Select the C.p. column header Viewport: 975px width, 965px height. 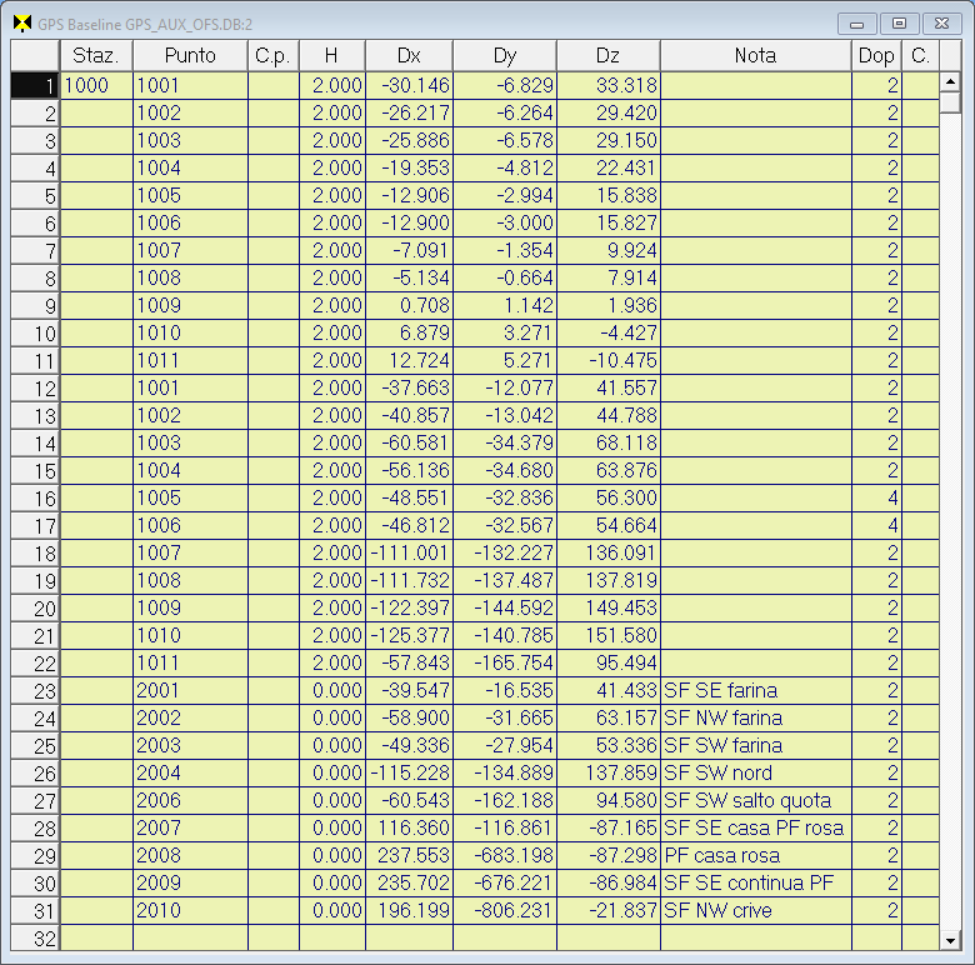[x=274, y=56]
